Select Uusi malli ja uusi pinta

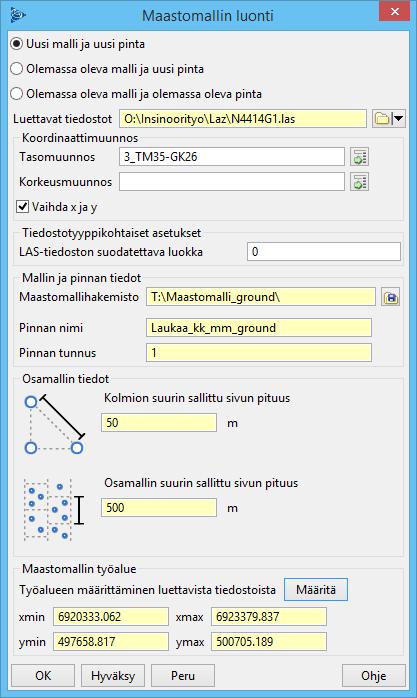[16, 44]
